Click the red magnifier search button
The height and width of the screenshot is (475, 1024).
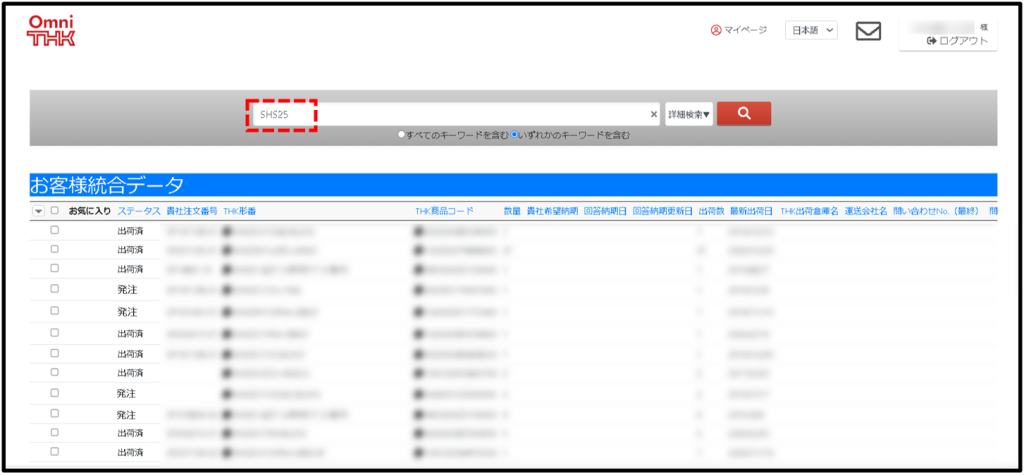pos(744,114)
